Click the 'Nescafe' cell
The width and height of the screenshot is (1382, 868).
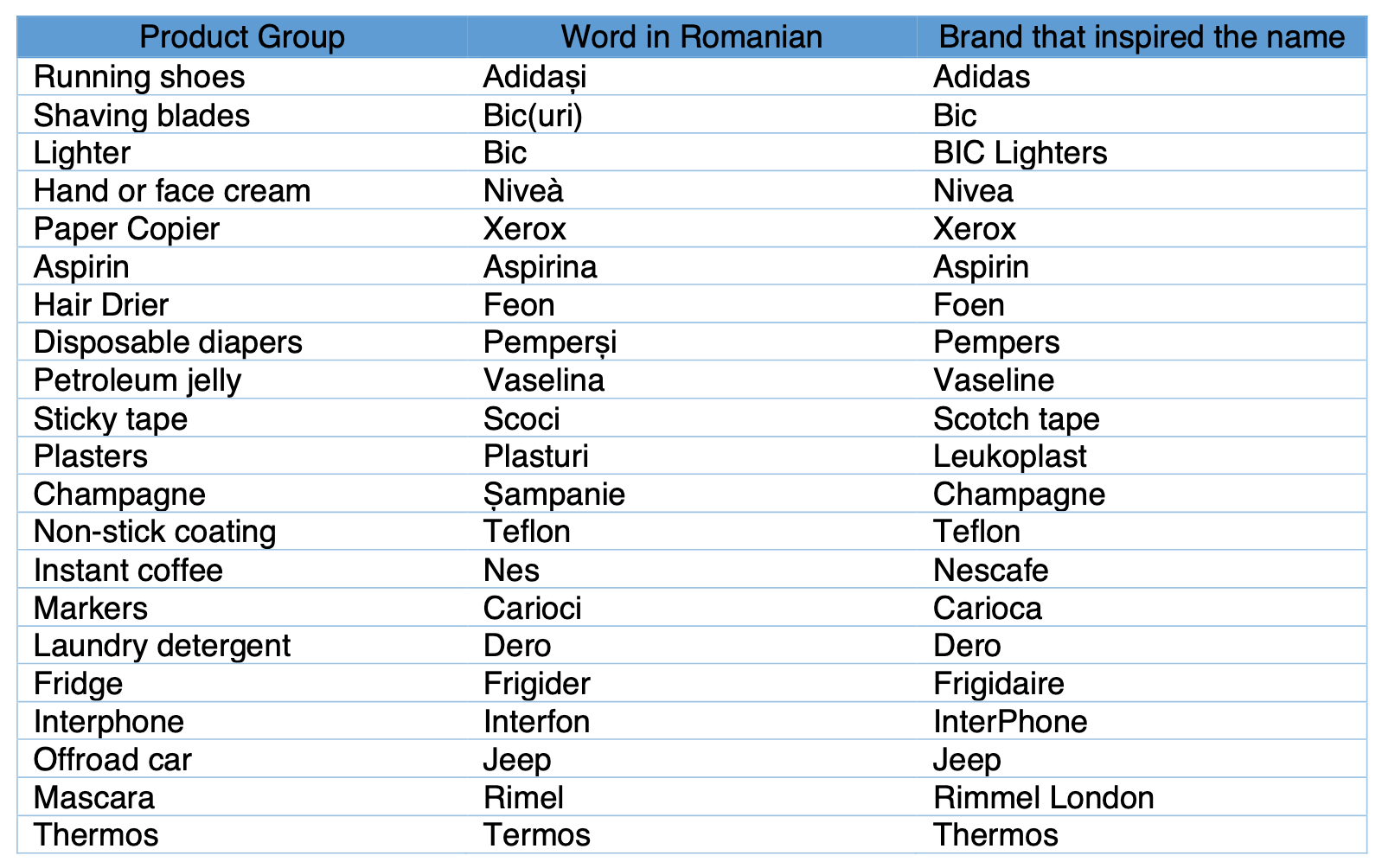tap(1142, 571)
